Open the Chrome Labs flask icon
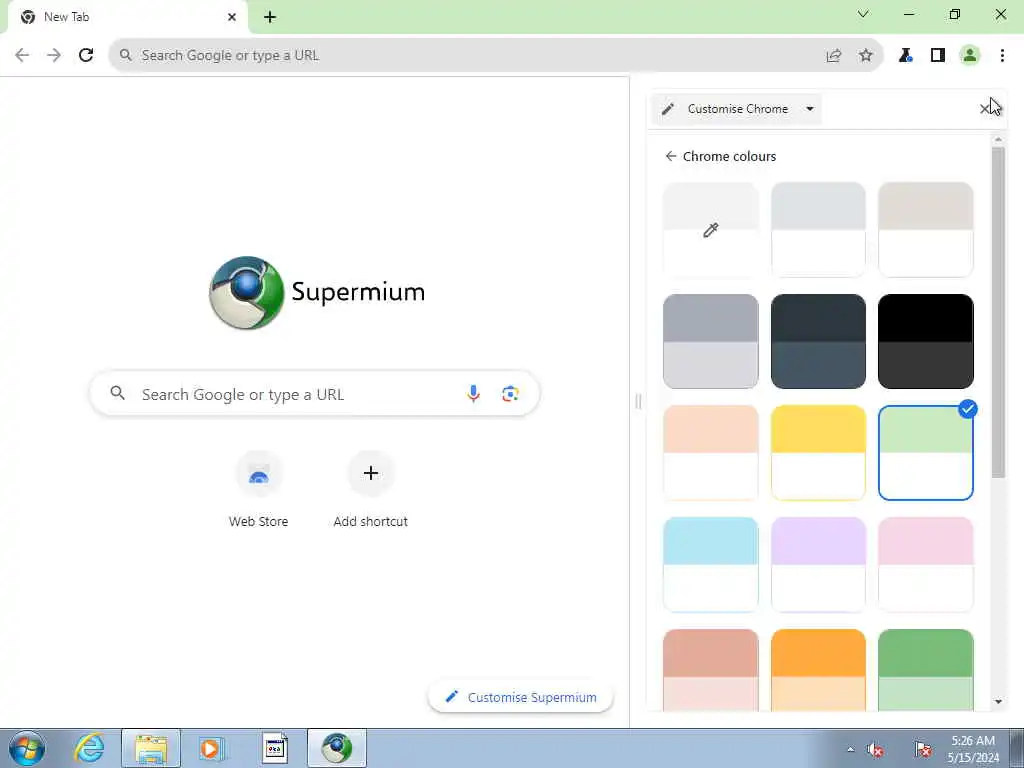The width and height of the screenshot is (1024, 768). [905, 56]
